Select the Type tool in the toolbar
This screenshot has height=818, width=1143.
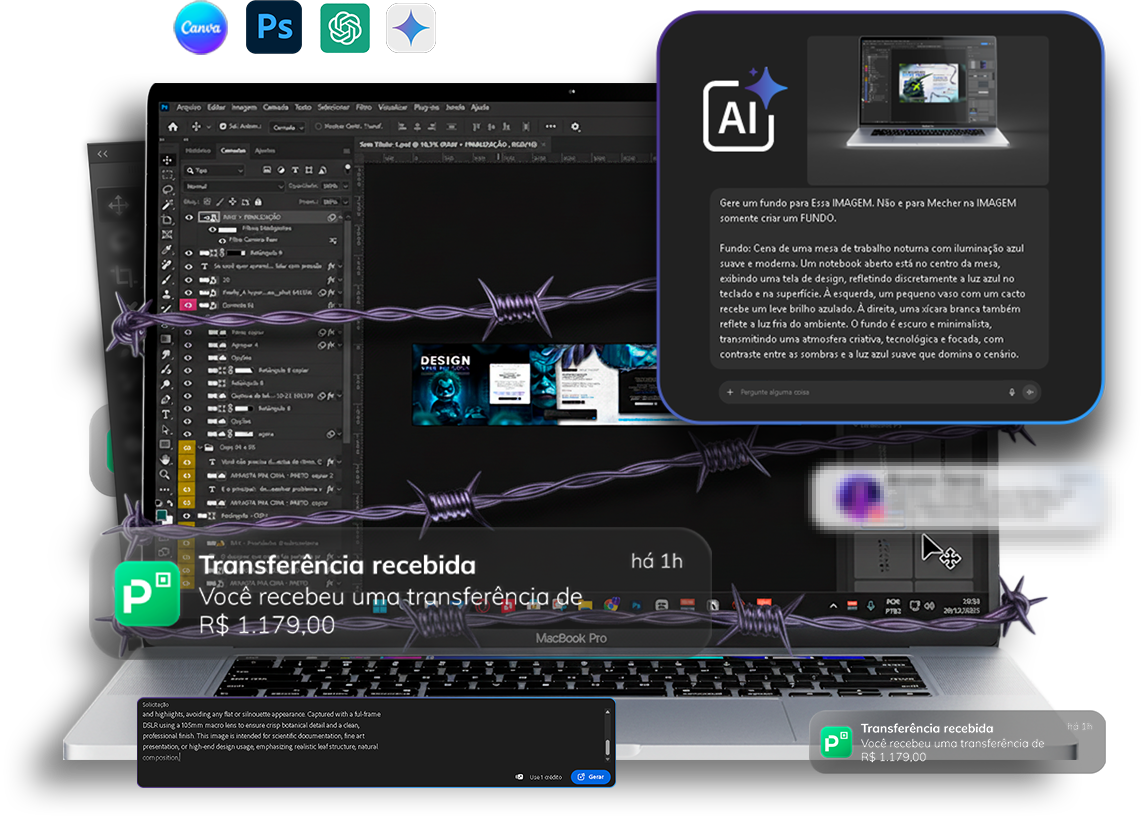(167, 414)
